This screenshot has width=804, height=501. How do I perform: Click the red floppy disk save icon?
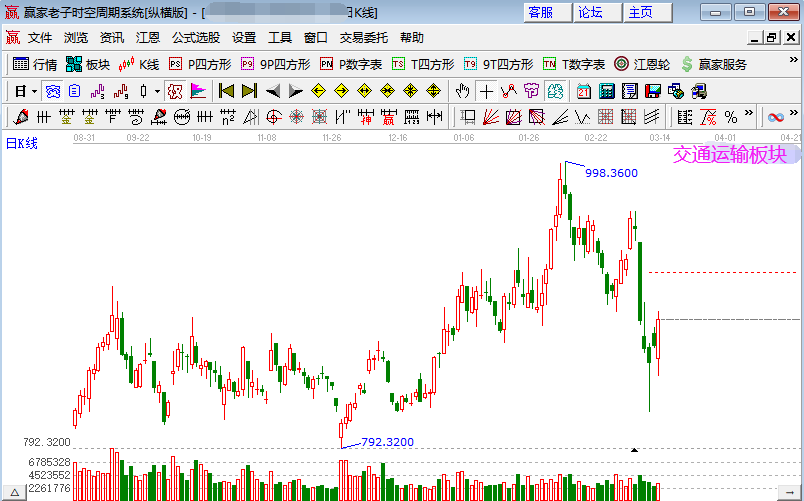(x=653, y=91)
